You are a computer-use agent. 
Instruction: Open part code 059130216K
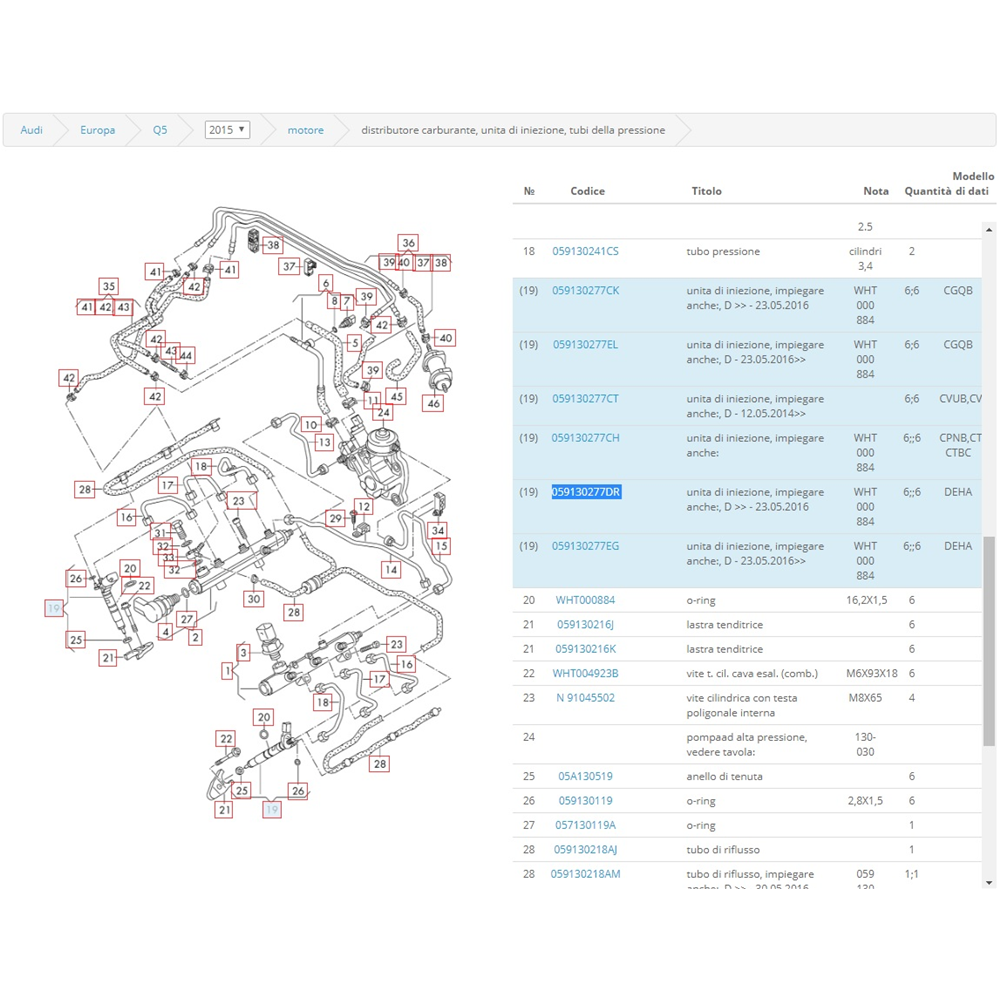pyautogui.click(x=585, y=649)
